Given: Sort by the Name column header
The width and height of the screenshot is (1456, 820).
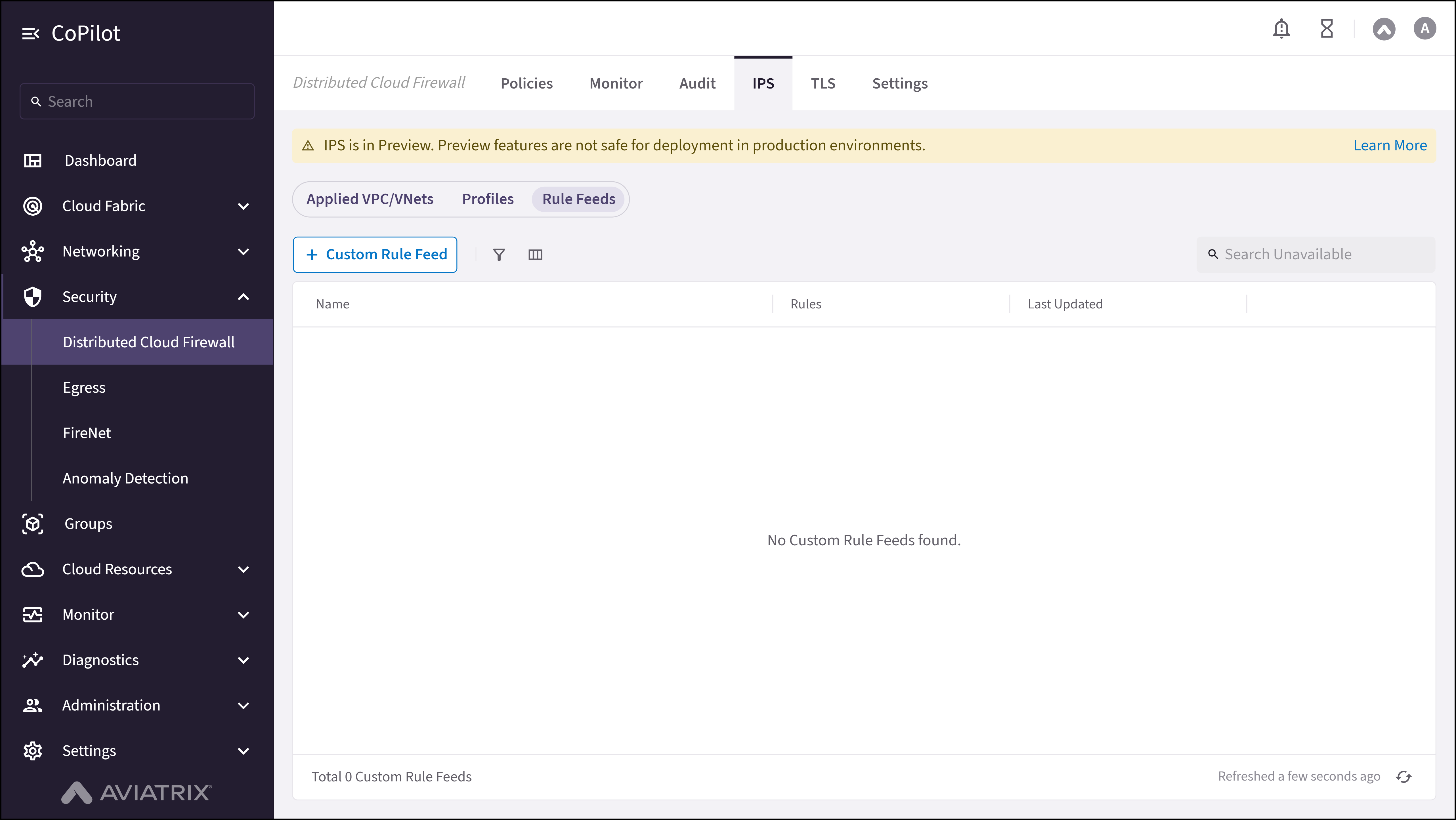Looking at the screenshot, I should click(x=332, y=304).
